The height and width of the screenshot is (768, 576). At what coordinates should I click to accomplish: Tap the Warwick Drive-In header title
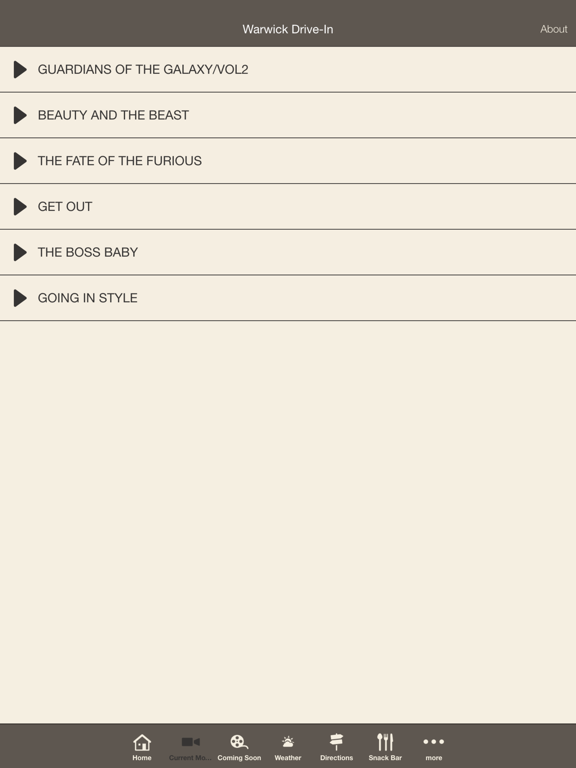(x=288, y=29)
